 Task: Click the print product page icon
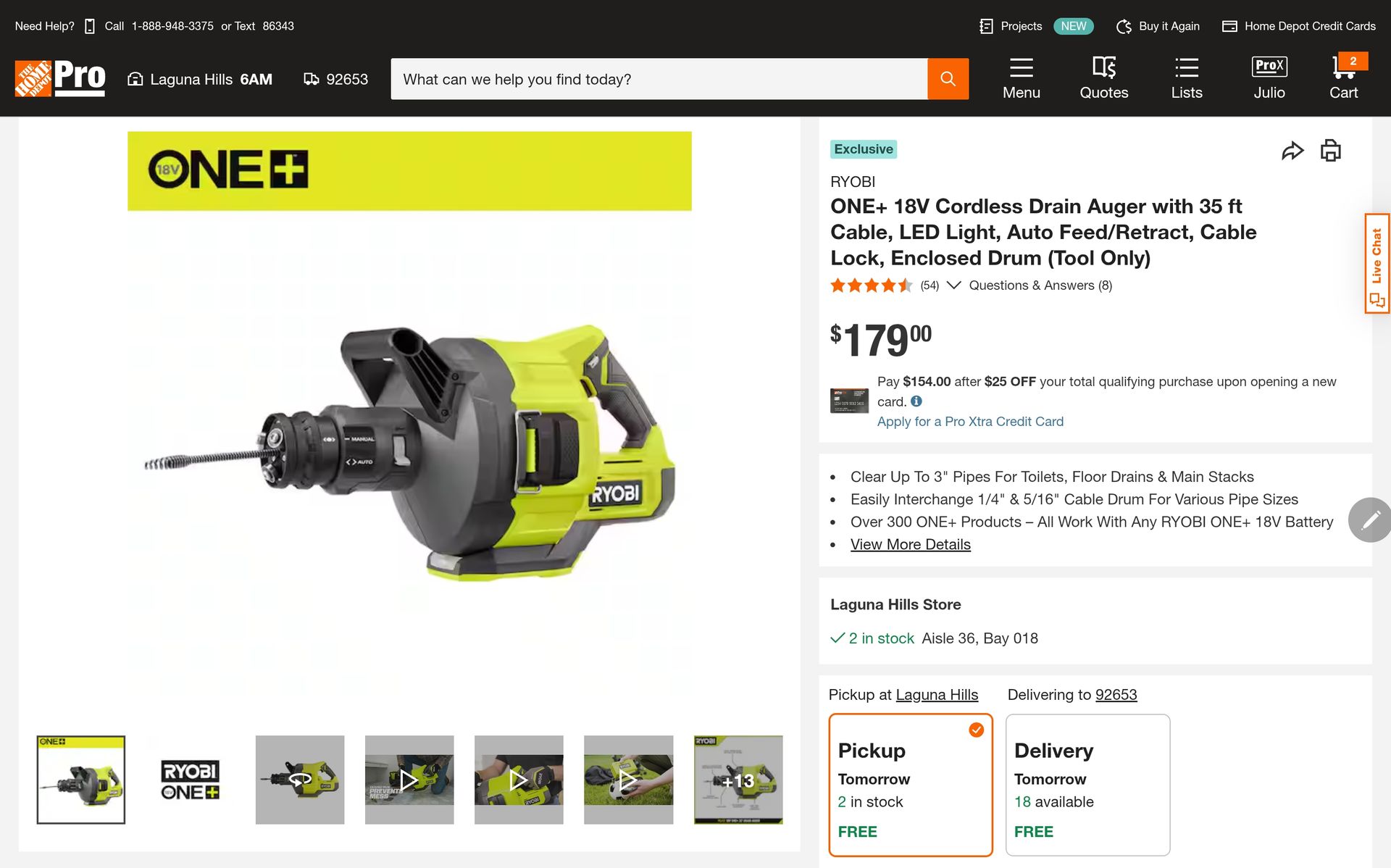pyautogui.click(x=1330, y=151)
